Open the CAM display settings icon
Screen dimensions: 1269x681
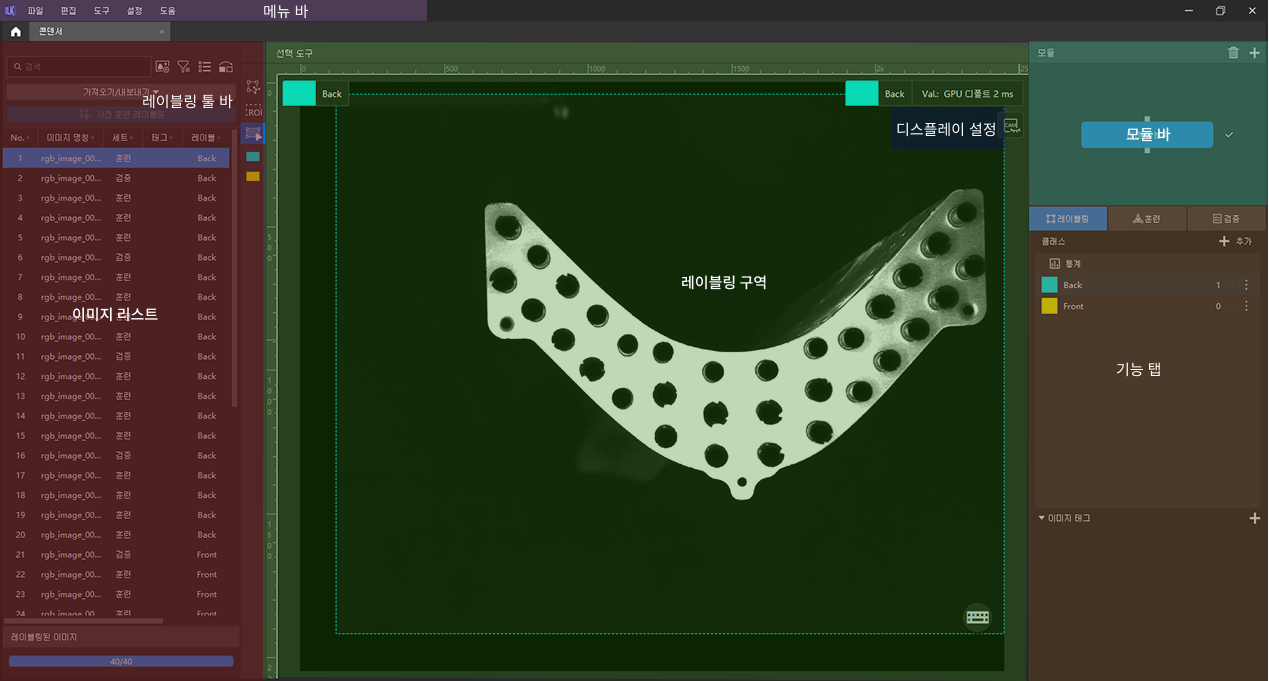tap(1011, 126)
